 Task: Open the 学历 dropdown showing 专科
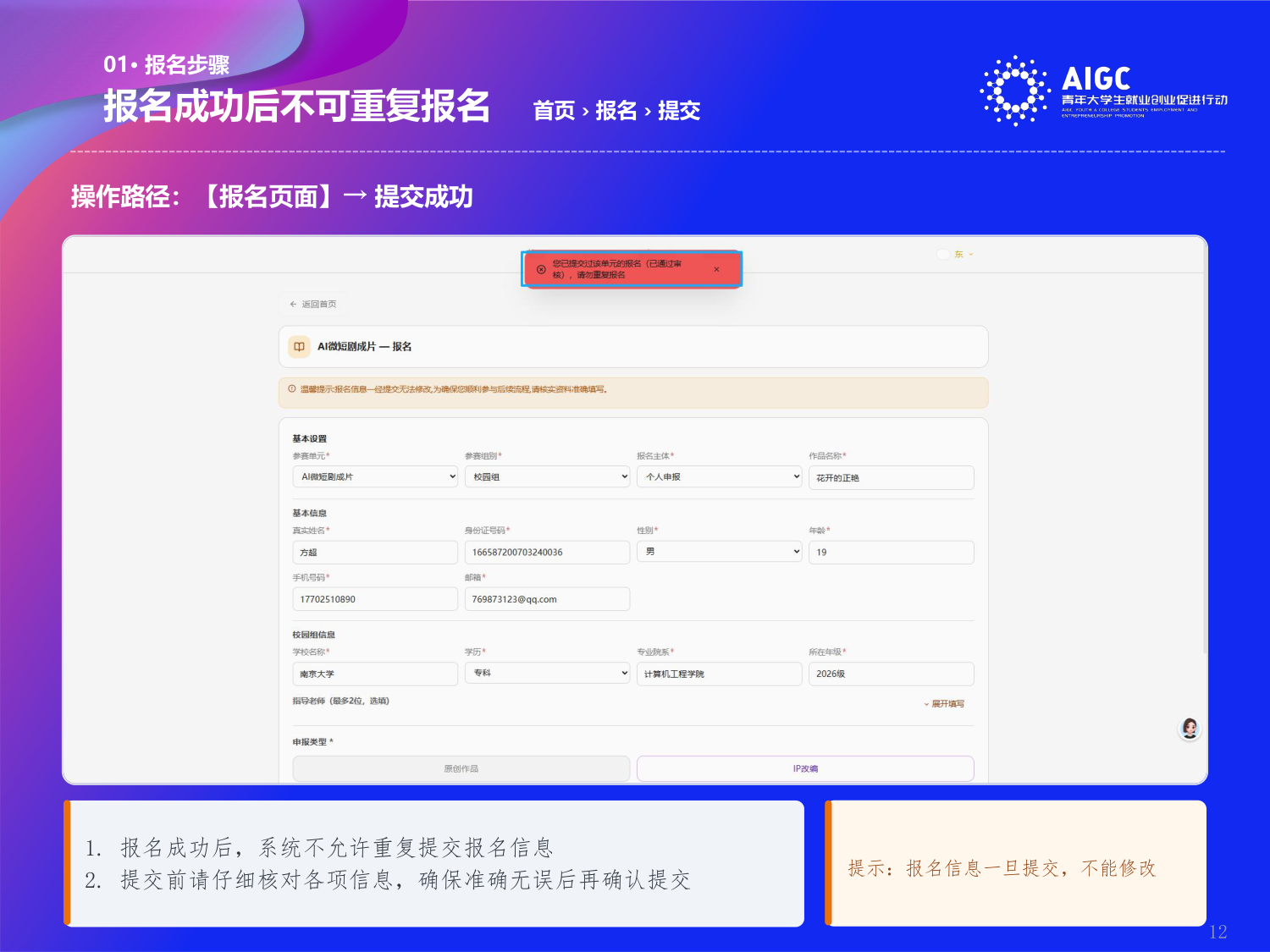(548, 673)
